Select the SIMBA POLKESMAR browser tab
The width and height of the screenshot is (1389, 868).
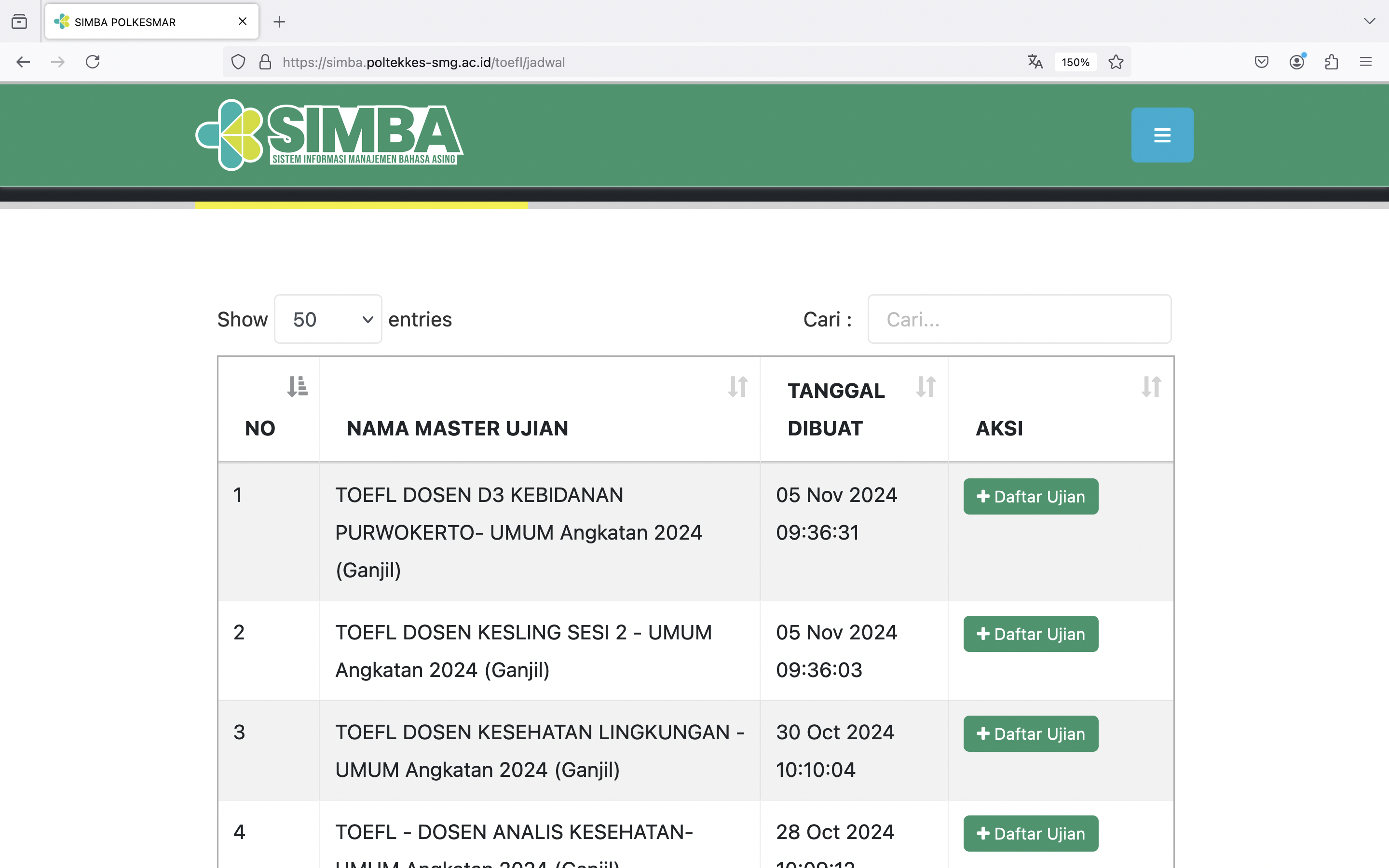click(x=151, y=22)
